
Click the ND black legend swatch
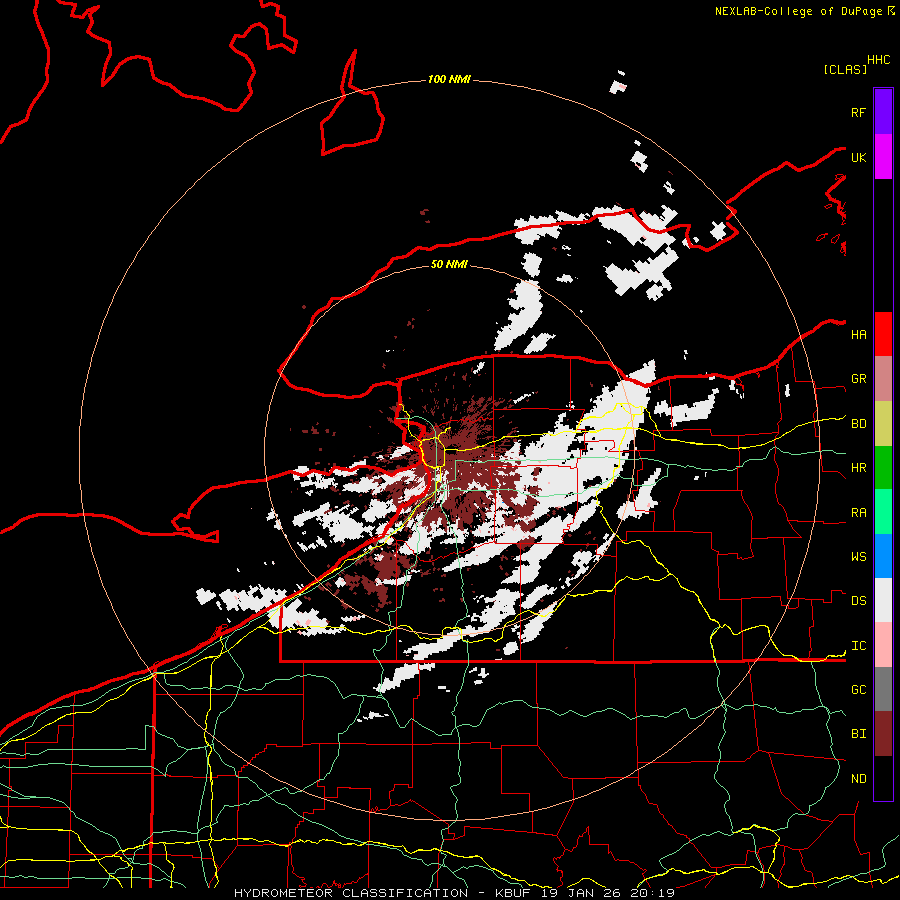pyautogui.click(x=883, y=778)
